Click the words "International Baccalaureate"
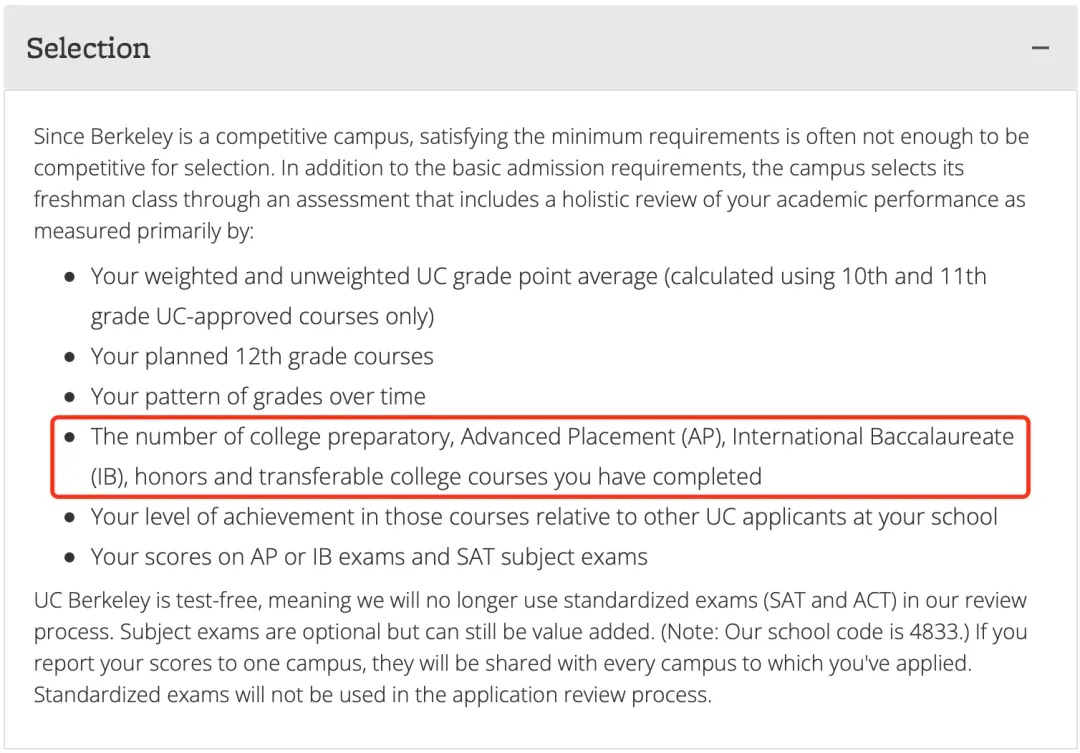 pos(873,437)
